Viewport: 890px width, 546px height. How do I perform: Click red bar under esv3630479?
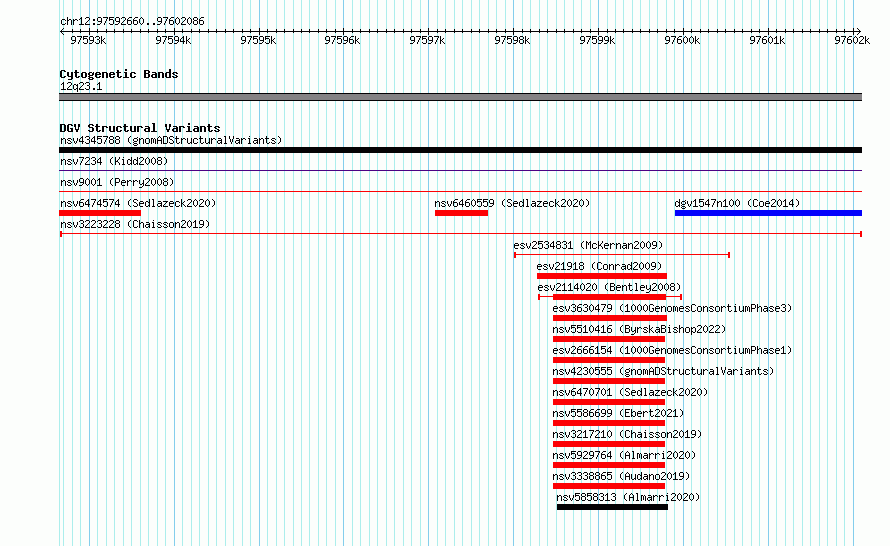tap(610, 318)
